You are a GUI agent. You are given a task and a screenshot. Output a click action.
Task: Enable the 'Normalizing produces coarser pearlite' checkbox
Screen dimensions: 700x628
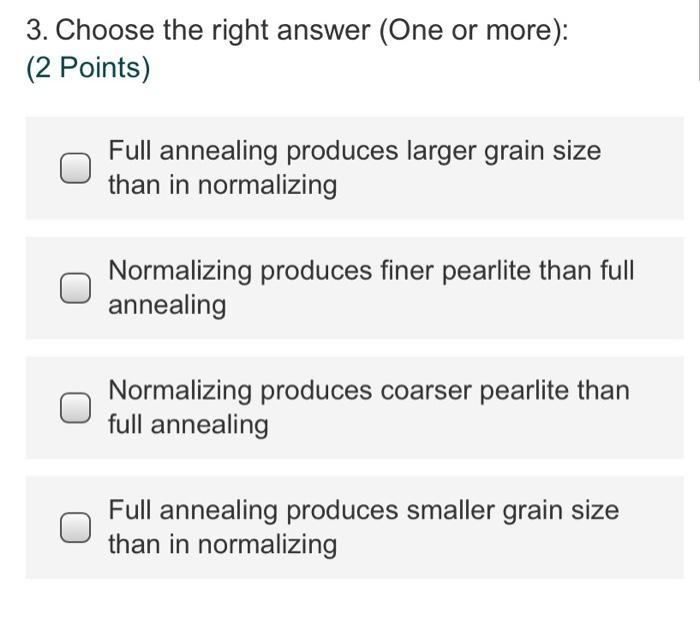pos(72,408)
